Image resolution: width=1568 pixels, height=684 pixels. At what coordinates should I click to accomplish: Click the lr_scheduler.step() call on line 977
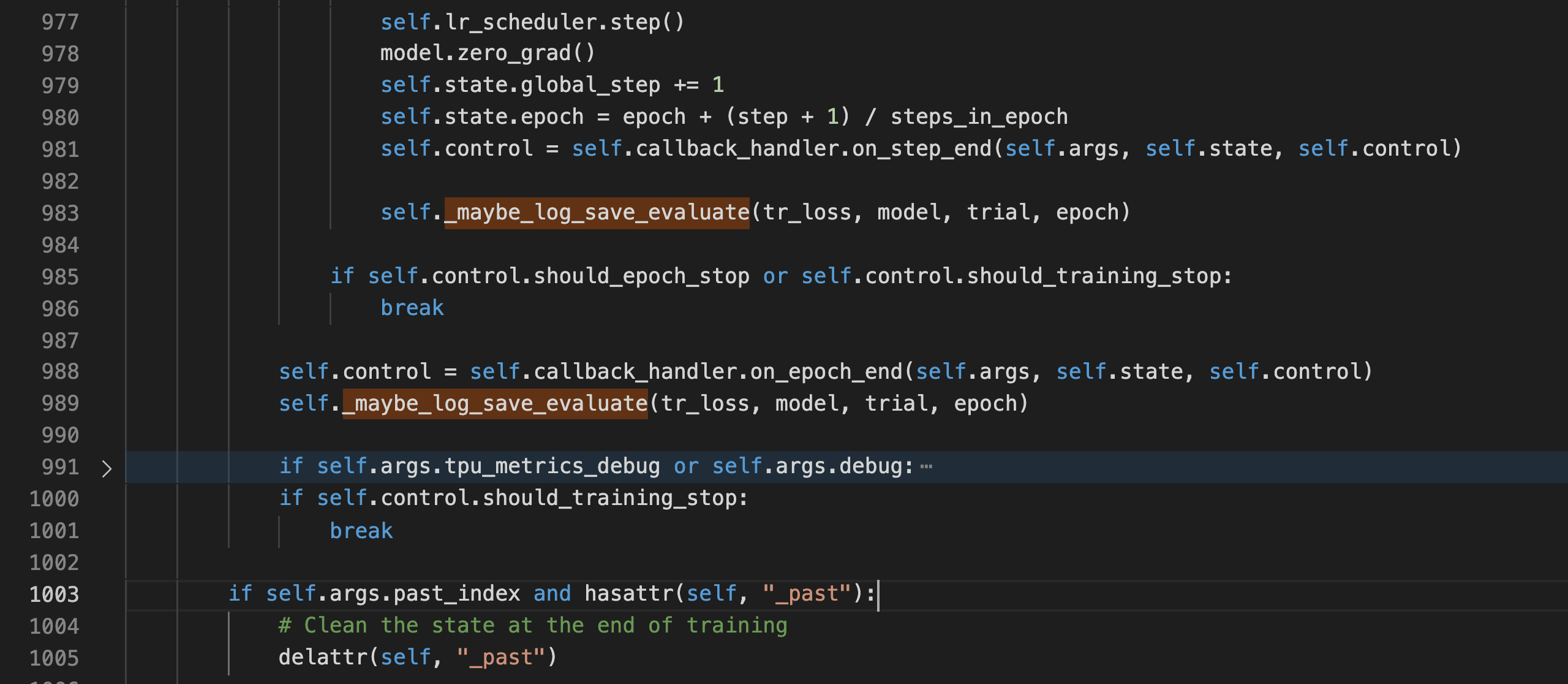[x=533, y=22]
